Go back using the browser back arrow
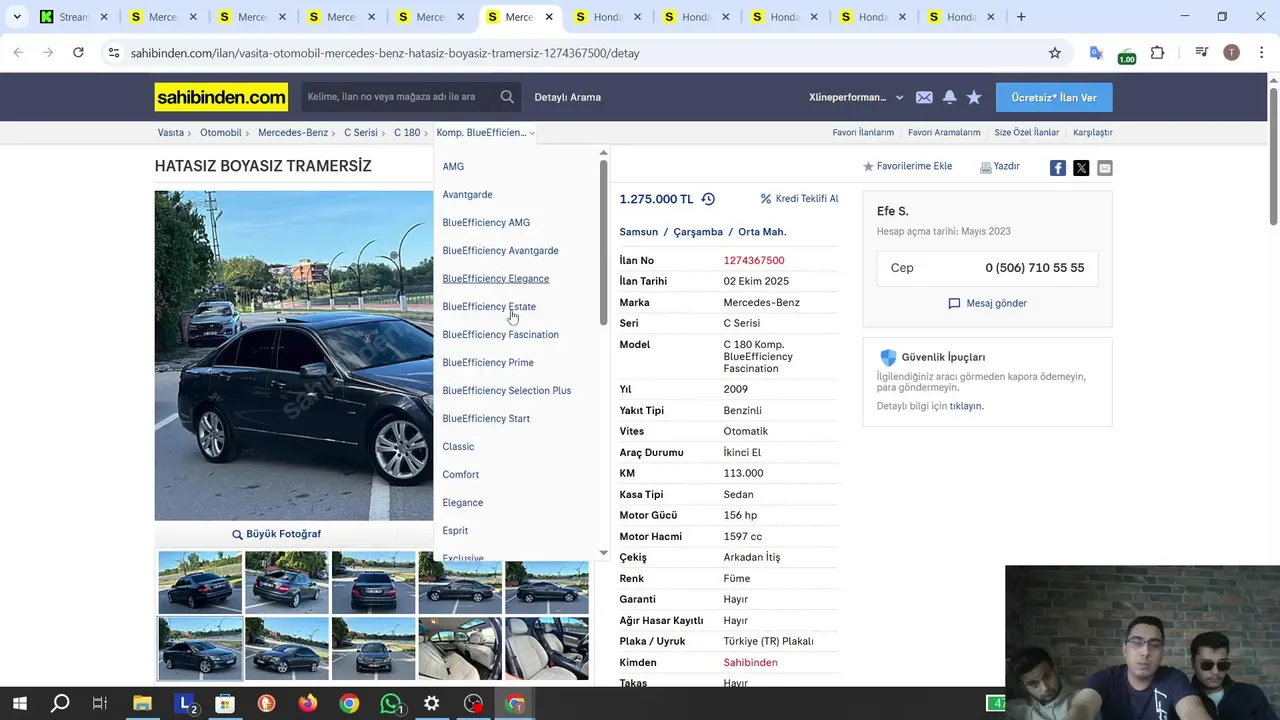This screenshot has width=1280, height=720. click(x=18, y=53)
